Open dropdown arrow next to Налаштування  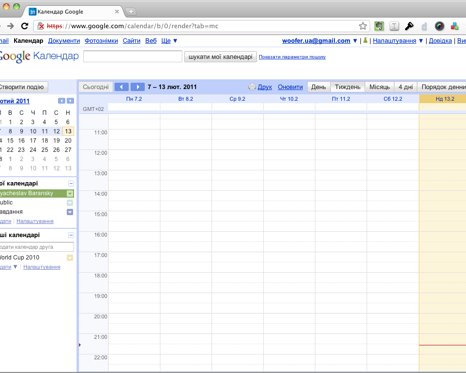pos(421,41)
